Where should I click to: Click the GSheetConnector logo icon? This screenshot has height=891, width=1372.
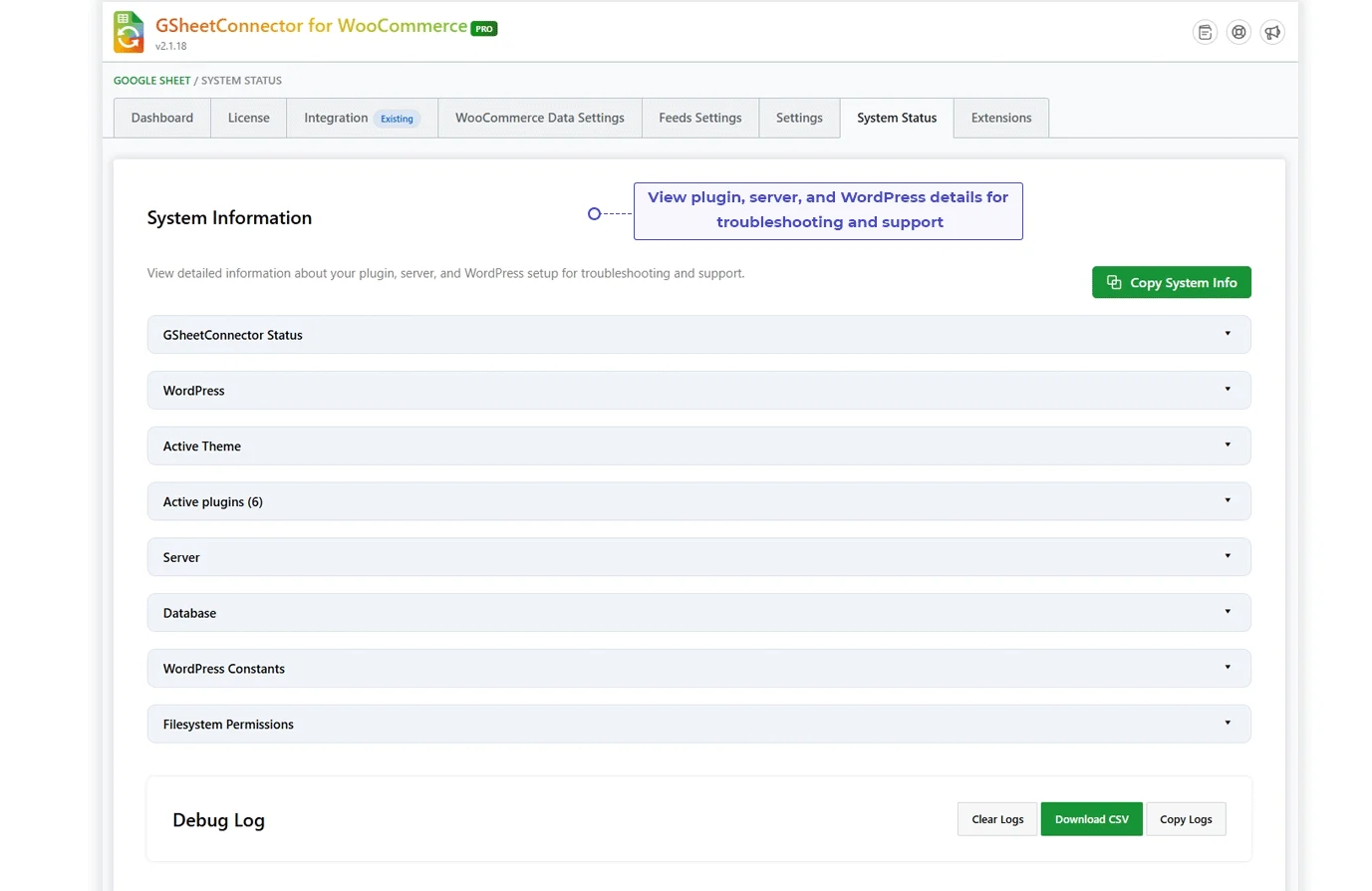click(x=129, y=32)
